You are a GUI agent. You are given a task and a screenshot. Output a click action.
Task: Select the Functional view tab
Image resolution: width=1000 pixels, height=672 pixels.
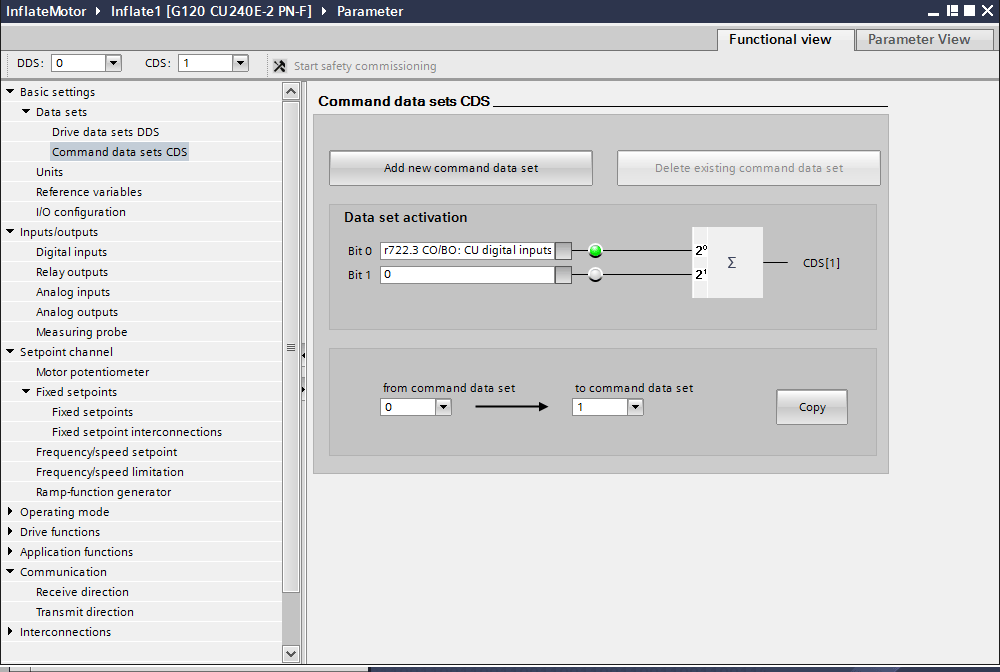pos(779,40)
